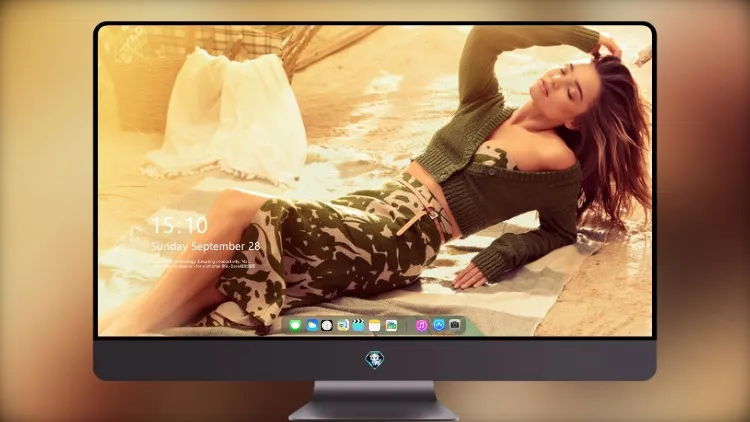Open the blue App Store icon

click(439, 325)
